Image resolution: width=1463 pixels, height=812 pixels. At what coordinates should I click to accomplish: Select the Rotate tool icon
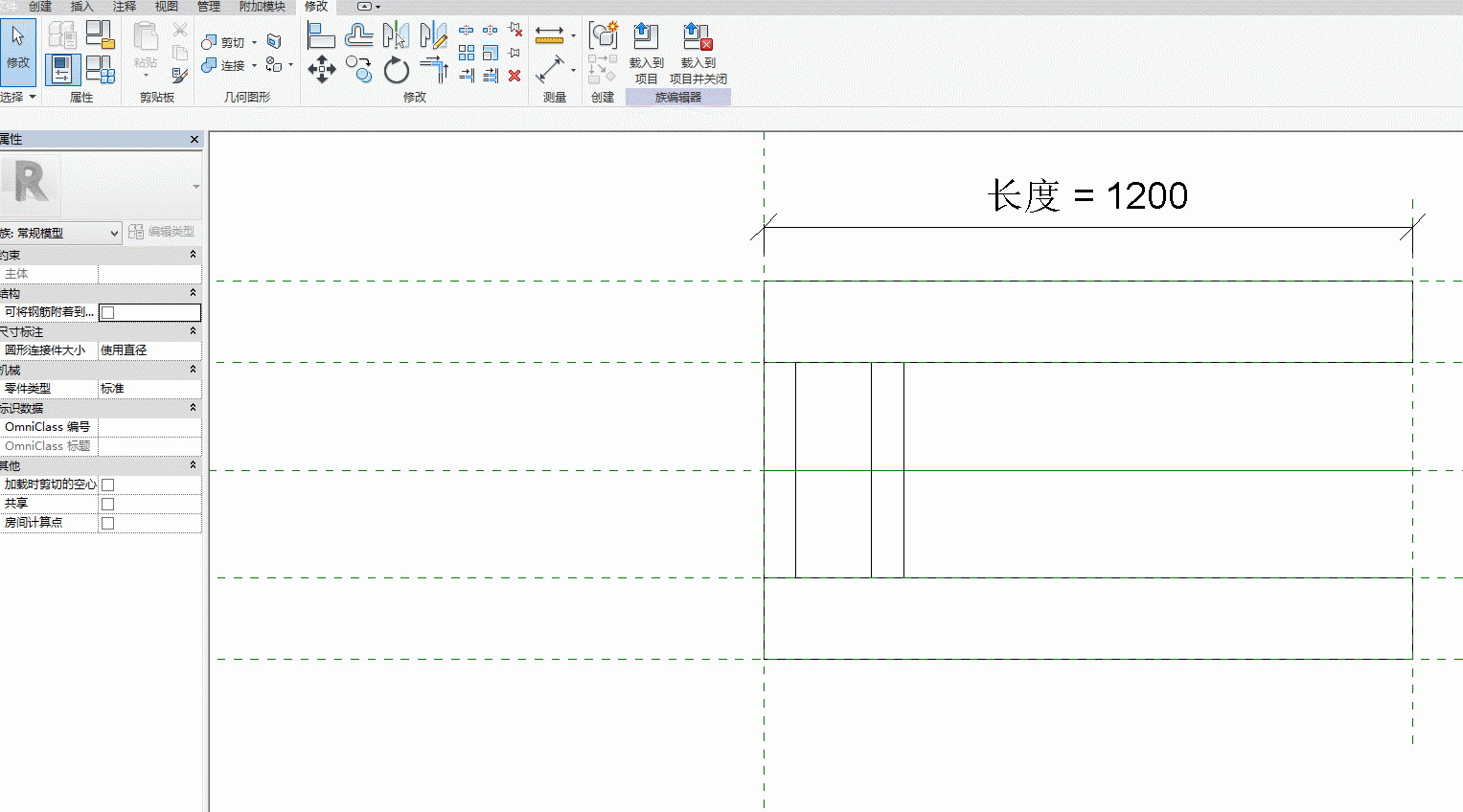tap(396, 69)
